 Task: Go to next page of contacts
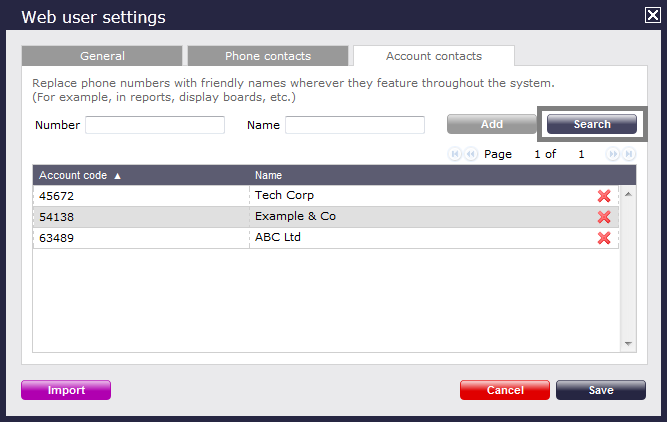613,154
